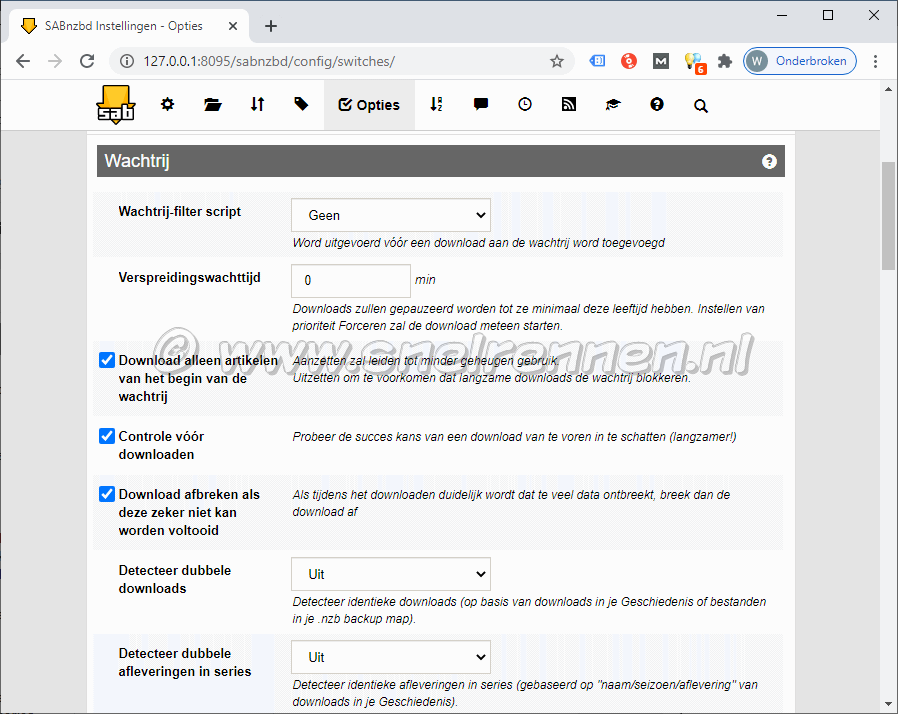Open Notifications speech bubble icon

point(480,104)
